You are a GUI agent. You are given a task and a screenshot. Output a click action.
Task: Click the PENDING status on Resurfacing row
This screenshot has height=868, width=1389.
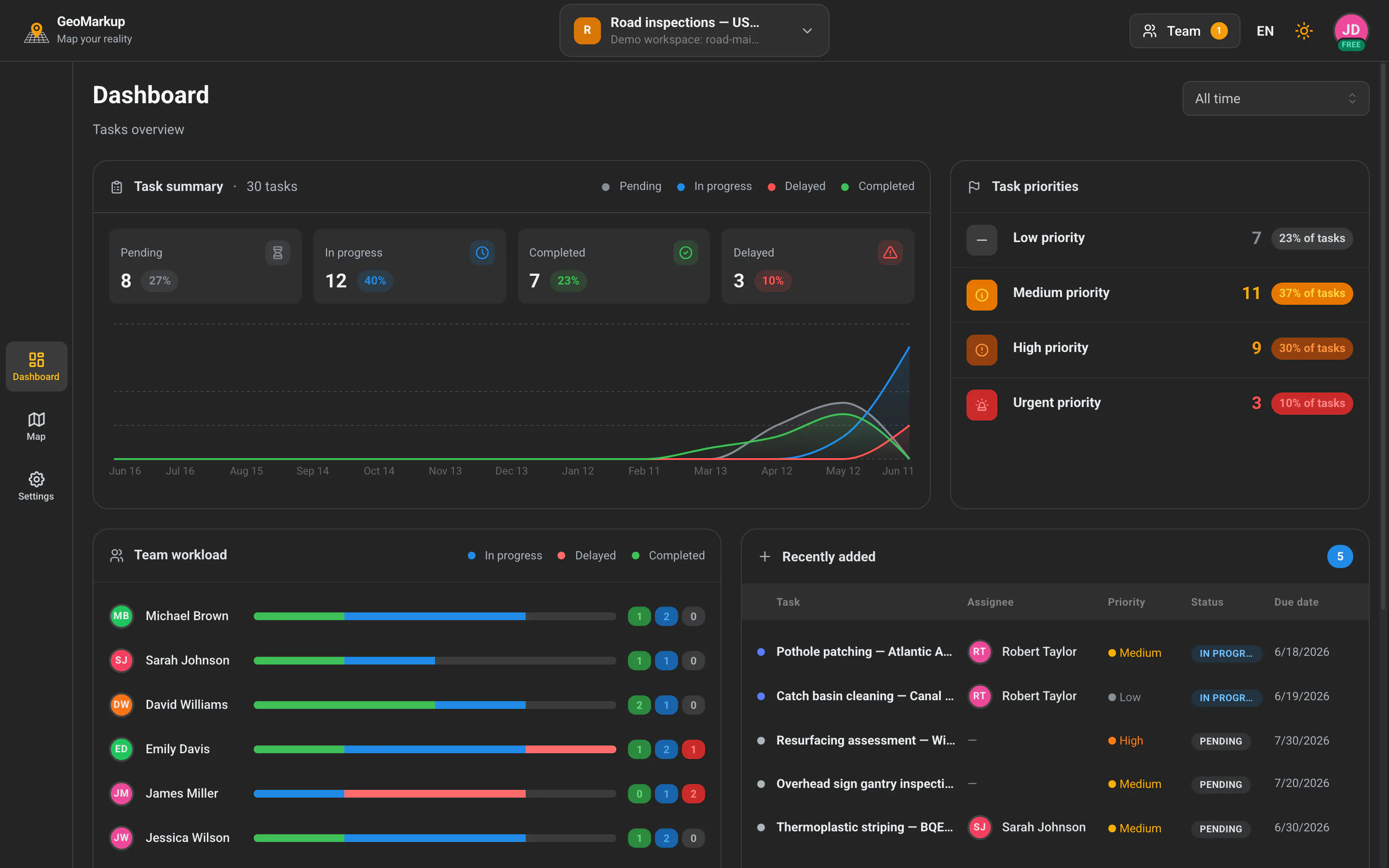coord(1220,742)
